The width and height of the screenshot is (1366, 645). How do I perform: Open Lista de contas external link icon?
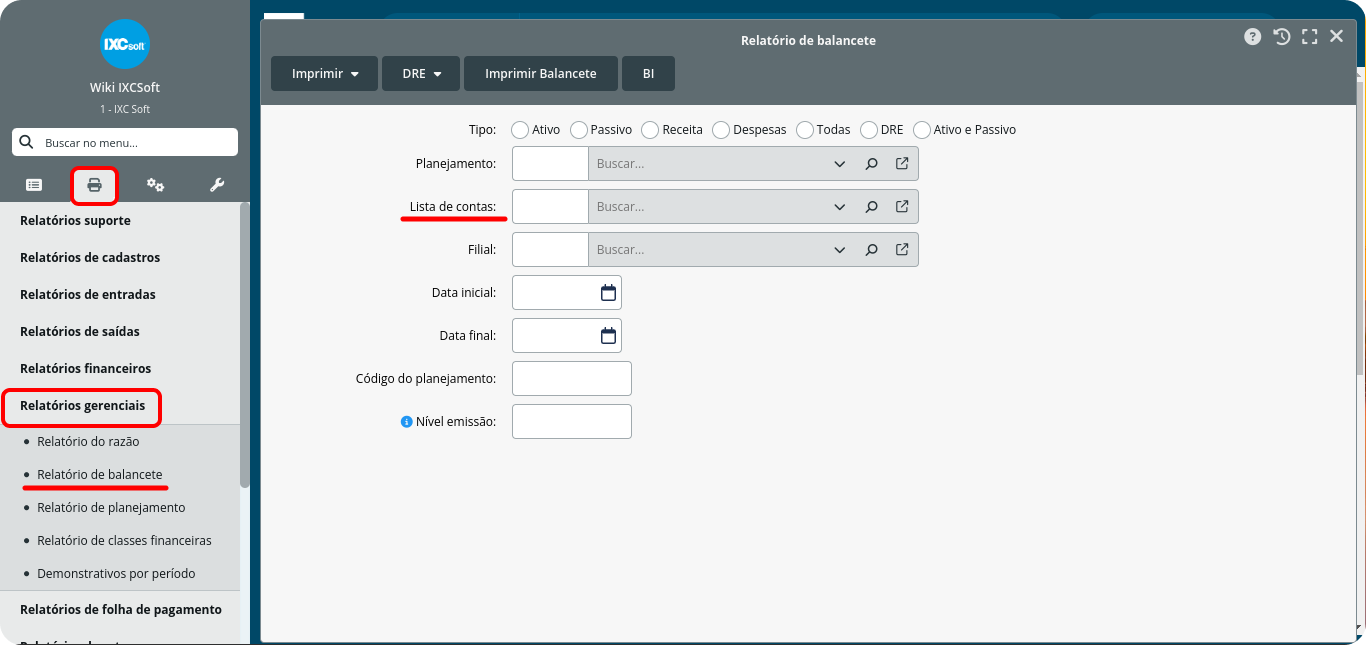(x=902, y=206)
